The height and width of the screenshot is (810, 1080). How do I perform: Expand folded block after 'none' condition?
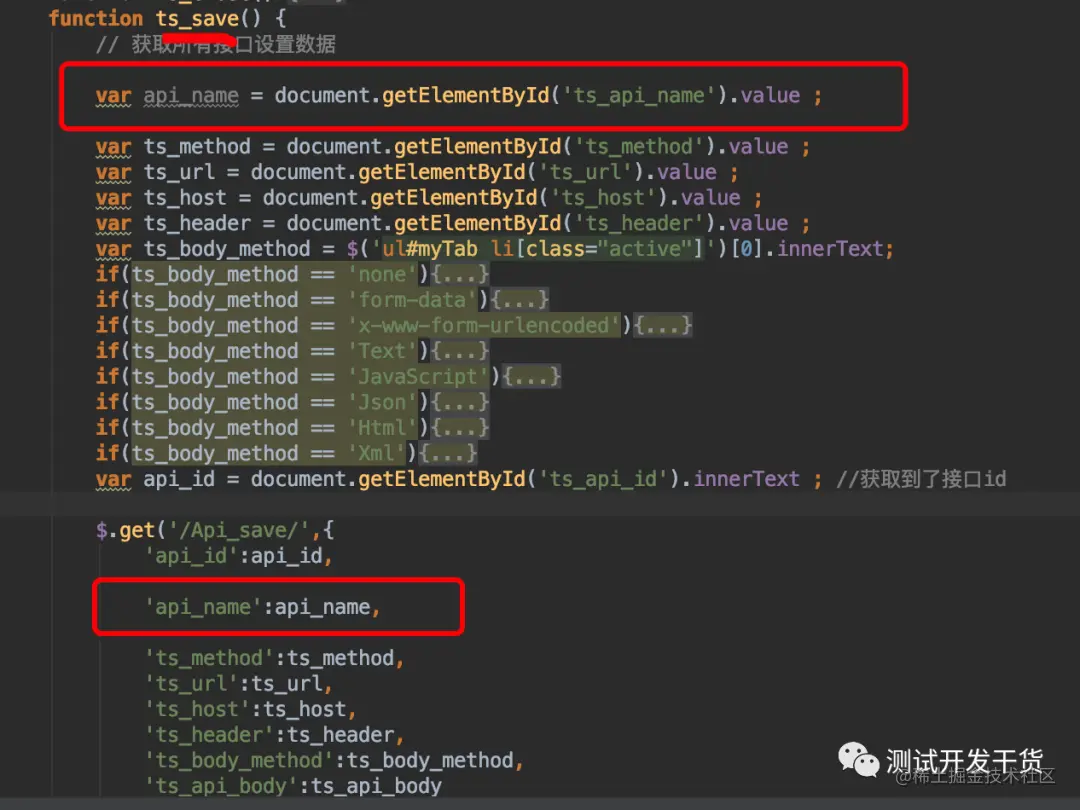point(460,274)
